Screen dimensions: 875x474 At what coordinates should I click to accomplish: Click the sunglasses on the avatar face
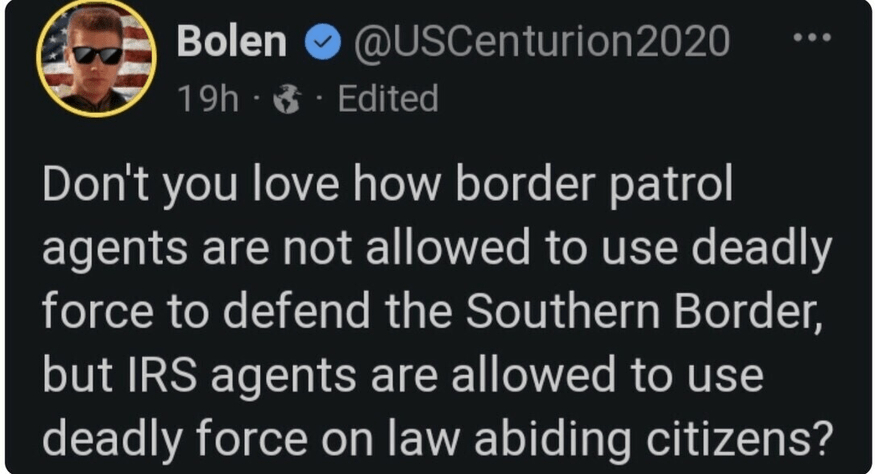[97, 53]
